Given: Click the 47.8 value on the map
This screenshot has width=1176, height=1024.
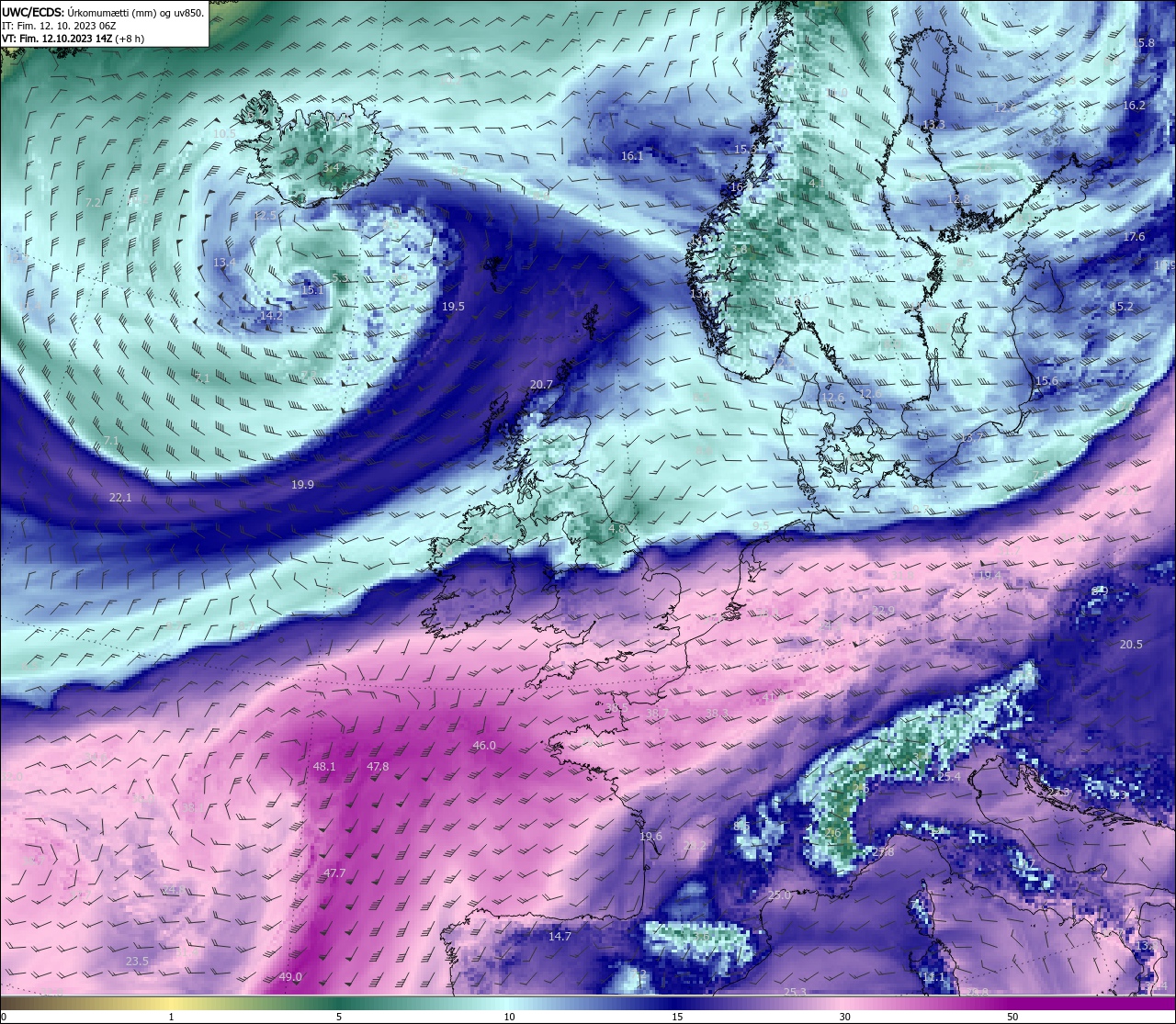Looking at the screenshot, I should coord(378,766).
